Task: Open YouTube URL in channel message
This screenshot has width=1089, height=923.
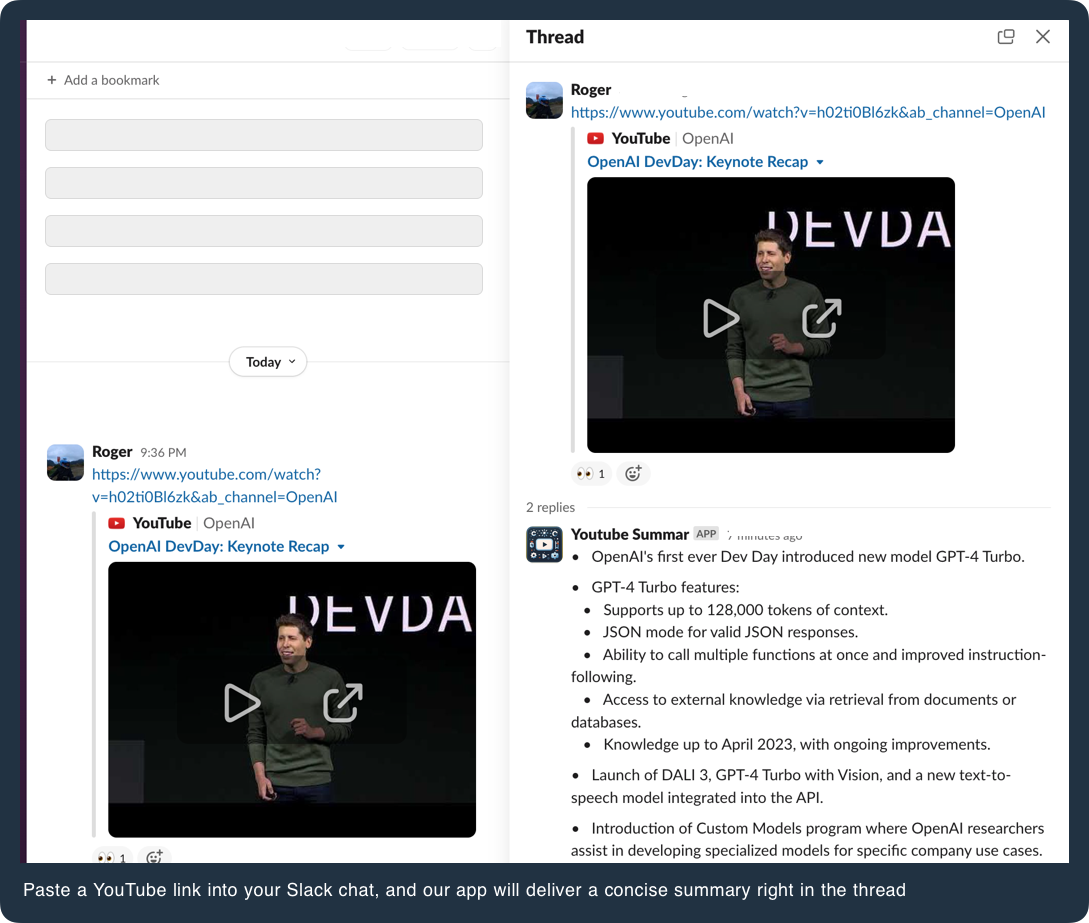Action: click(x=215, y=485)
